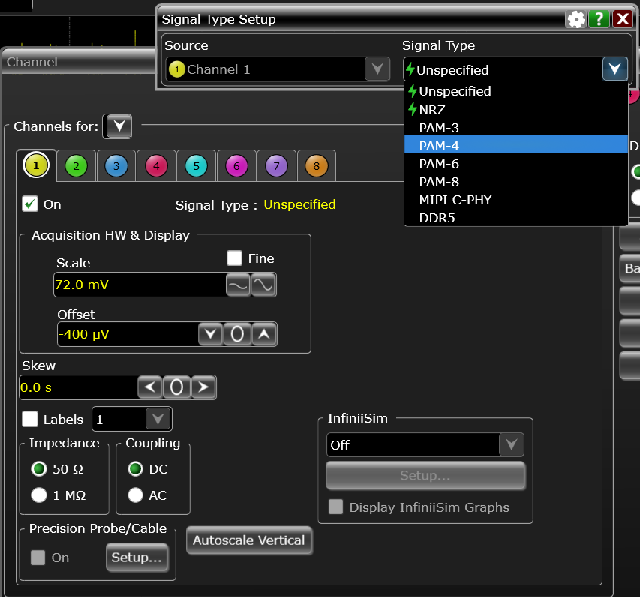The height and width of the screenshot is (597, 640).
Task: Toggle Precision Probe/Cable On checkbox
Action: coord(38,557)
